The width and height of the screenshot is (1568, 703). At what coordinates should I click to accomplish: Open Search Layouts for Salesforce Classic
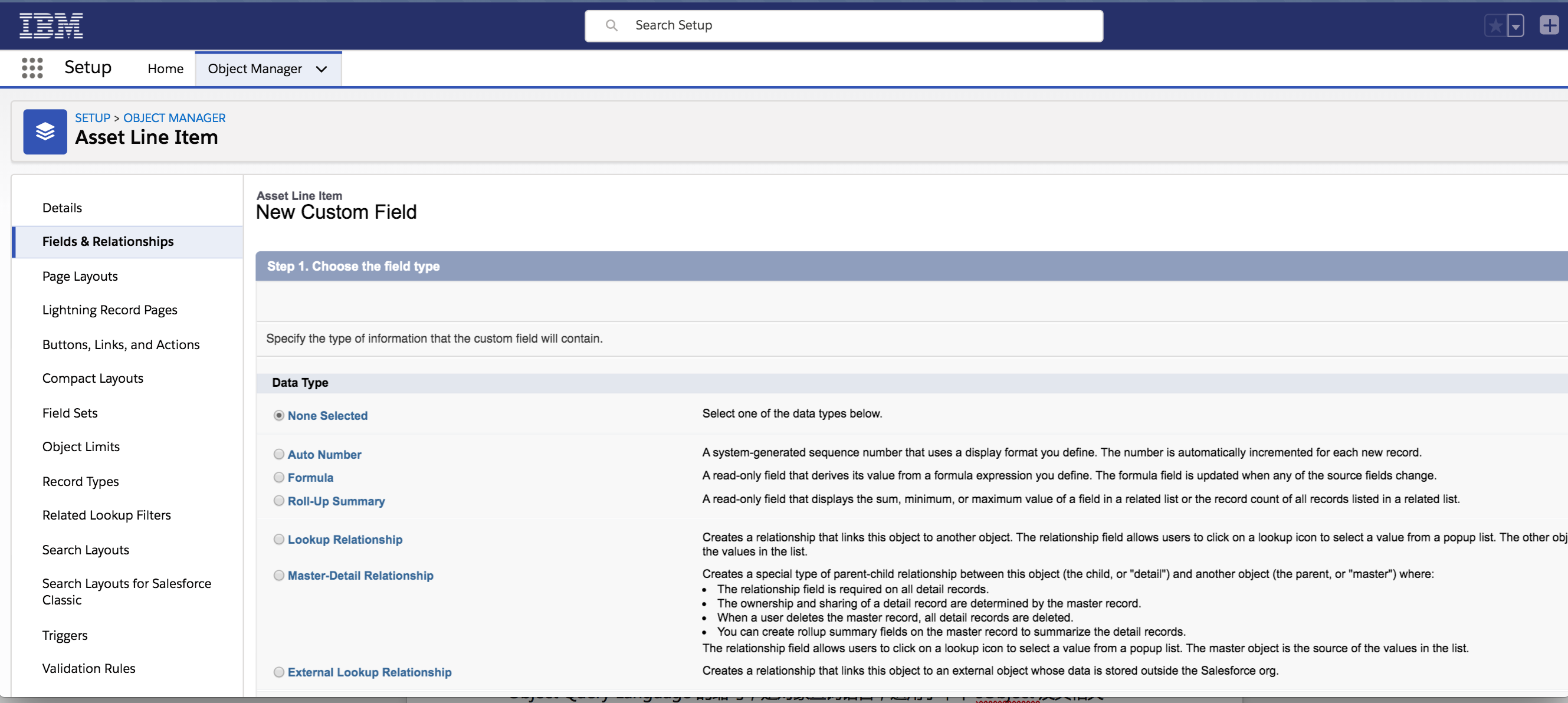click(x=127, y=592)
